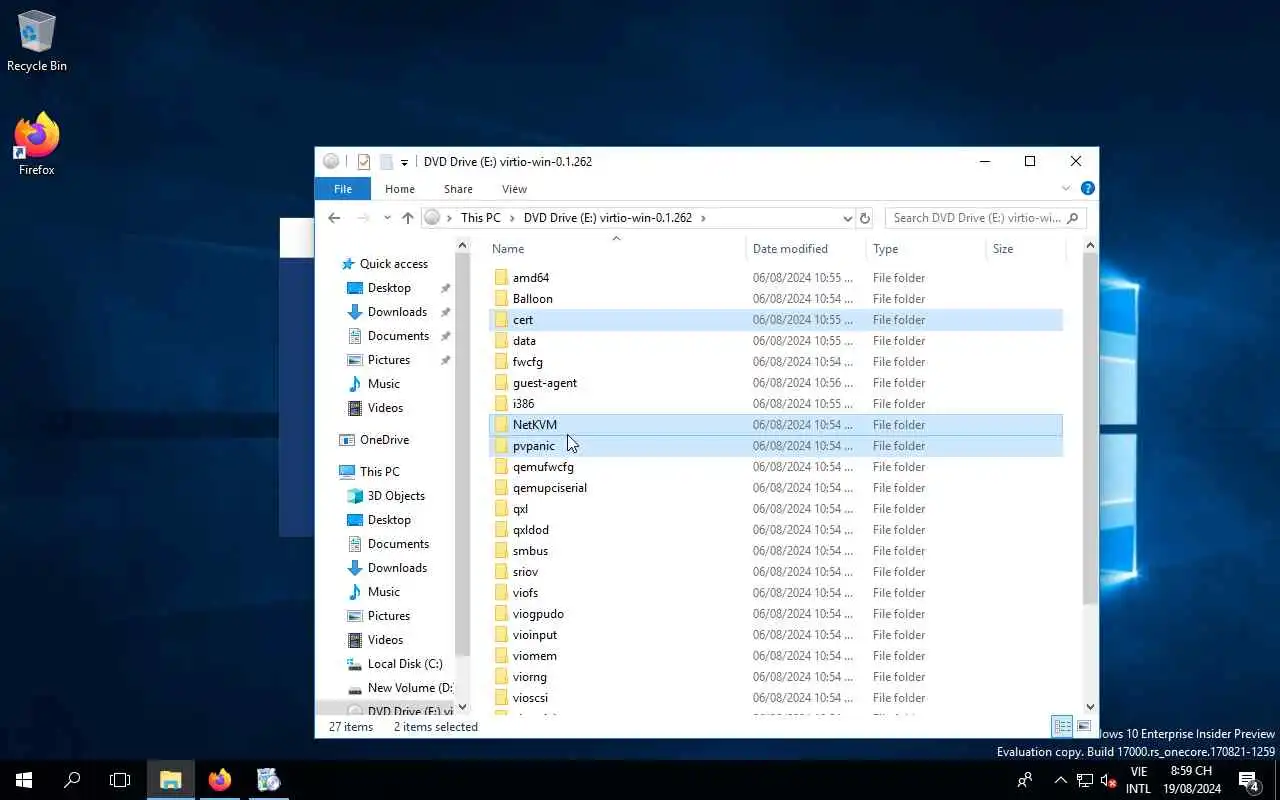Select This PC in navigation pane

pyautogui.click(x=379, y=472)
